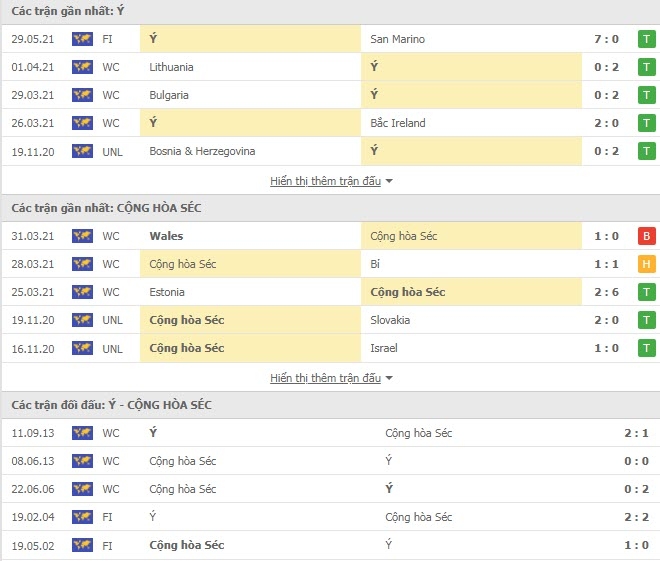Viewport: 660px width, 561px height.
Task: Click flag icon in Estonia row
Action: click(x=82, y=292)
